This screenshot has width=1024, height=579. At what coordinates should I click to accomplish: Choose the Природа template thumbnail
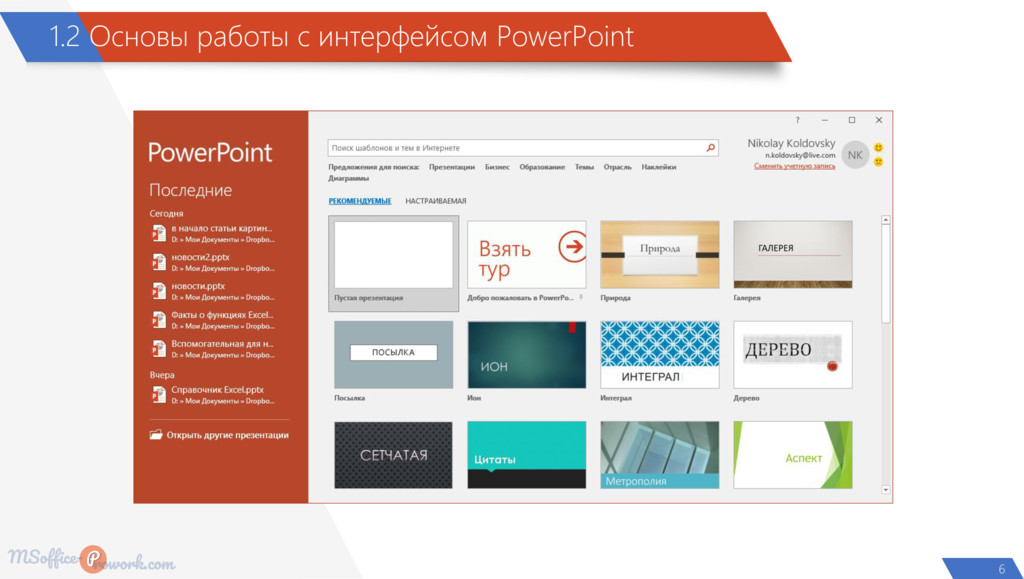(660, 255)
